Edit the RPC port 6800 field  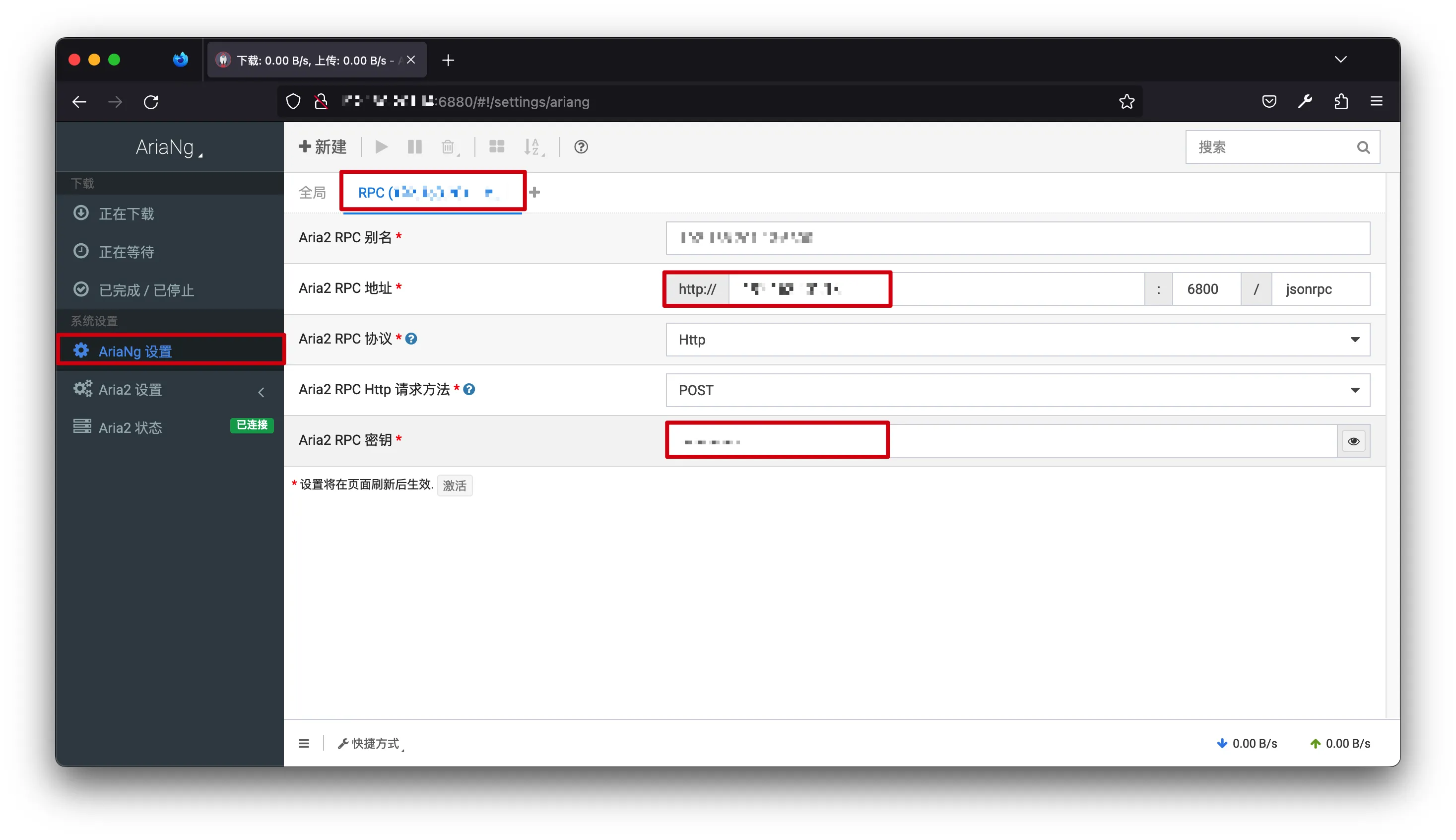(x=1206, y=289)
